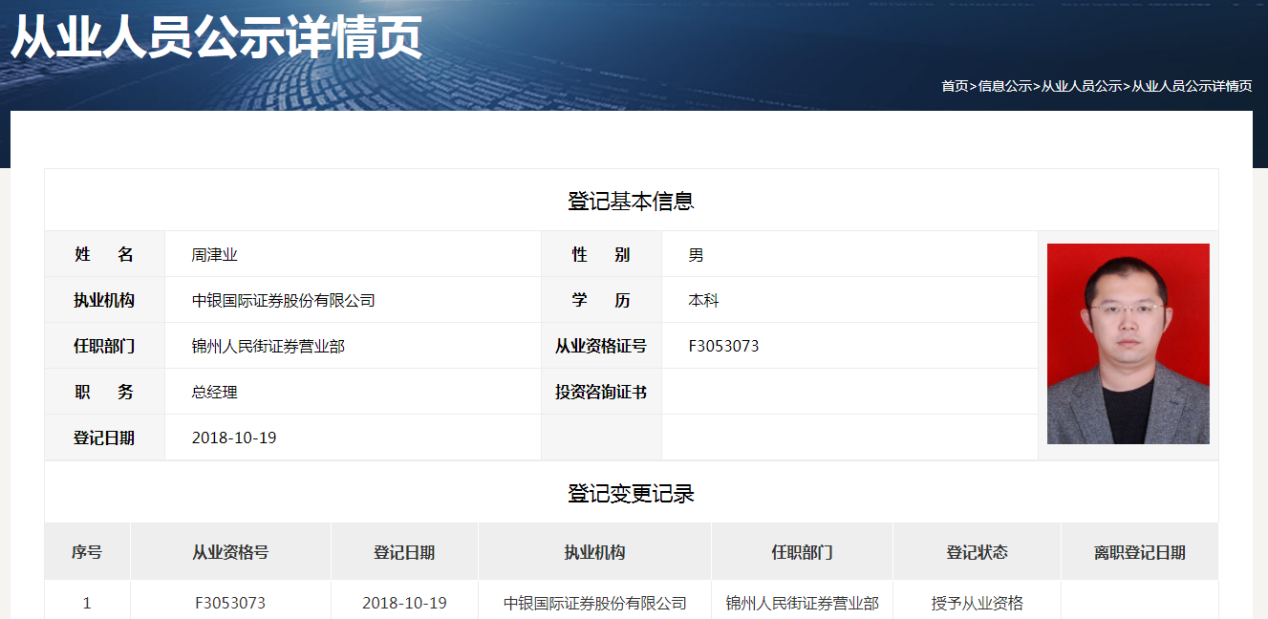Viewport: 1268px width, 619px height.
Task: Click the 序号 column header
Action: click(86, 552)
